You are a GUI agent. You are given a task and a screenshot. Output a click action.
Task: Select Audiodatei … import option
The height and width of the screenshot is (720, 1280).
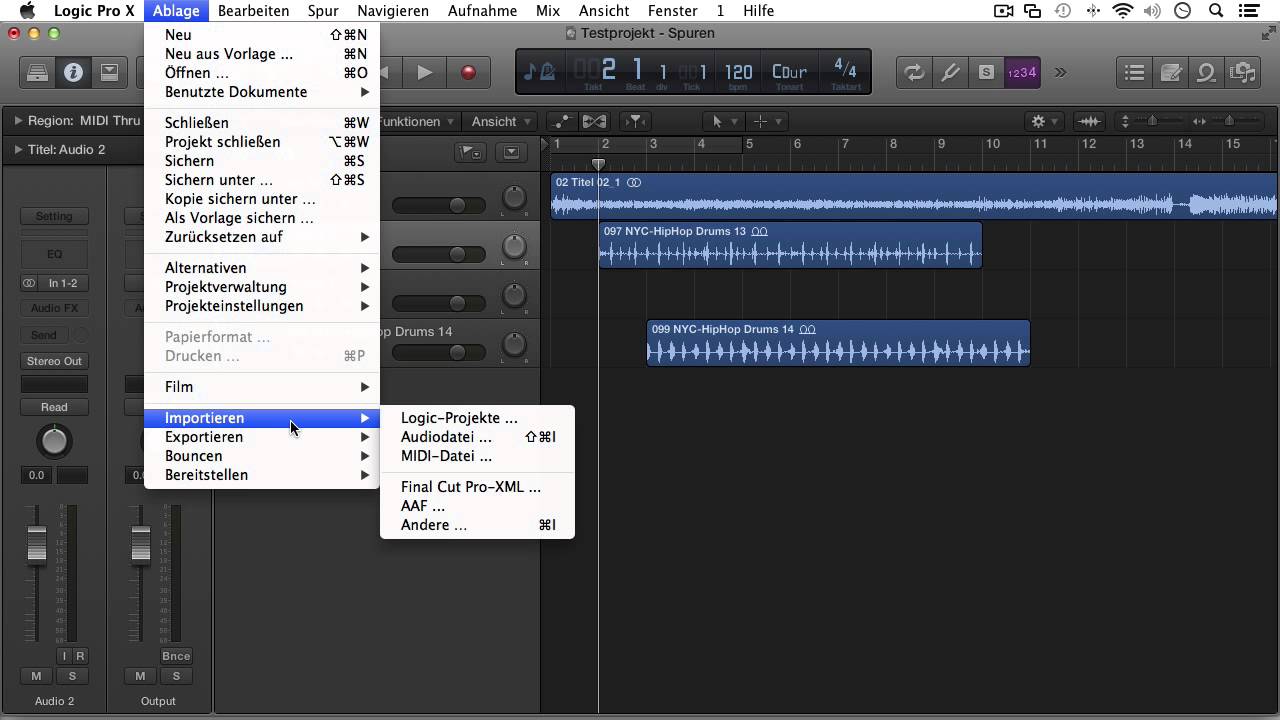point(478,437)
